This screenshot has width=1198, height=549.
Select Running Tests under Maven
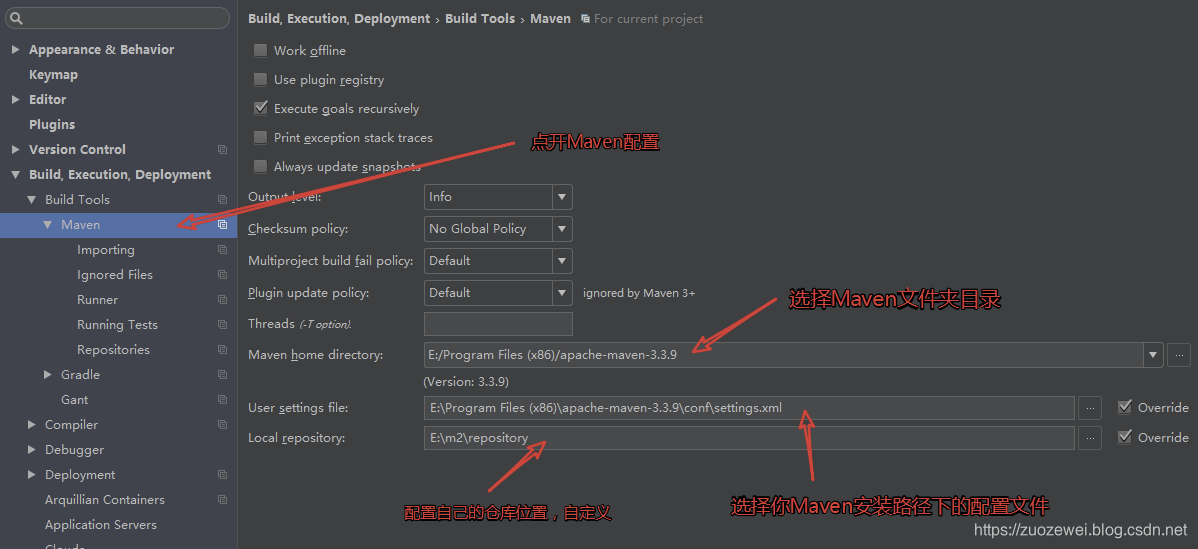pyautogui.click(x=117, y=325)
